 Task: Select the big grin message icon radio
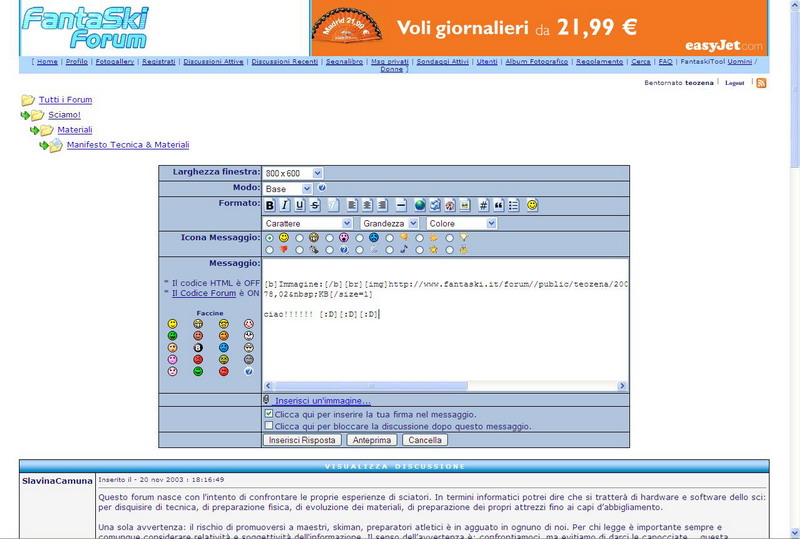299,238
